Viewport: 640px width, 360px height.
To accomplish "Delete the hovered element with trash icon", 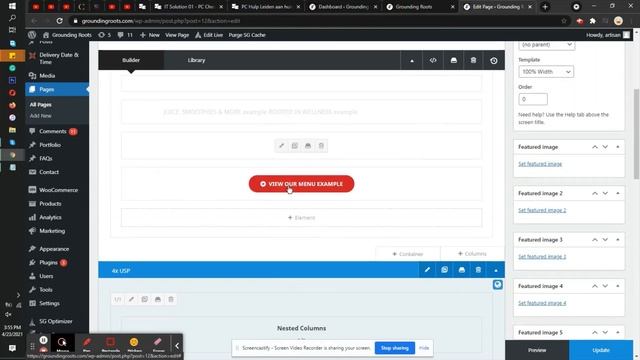I will pos(321,146).
